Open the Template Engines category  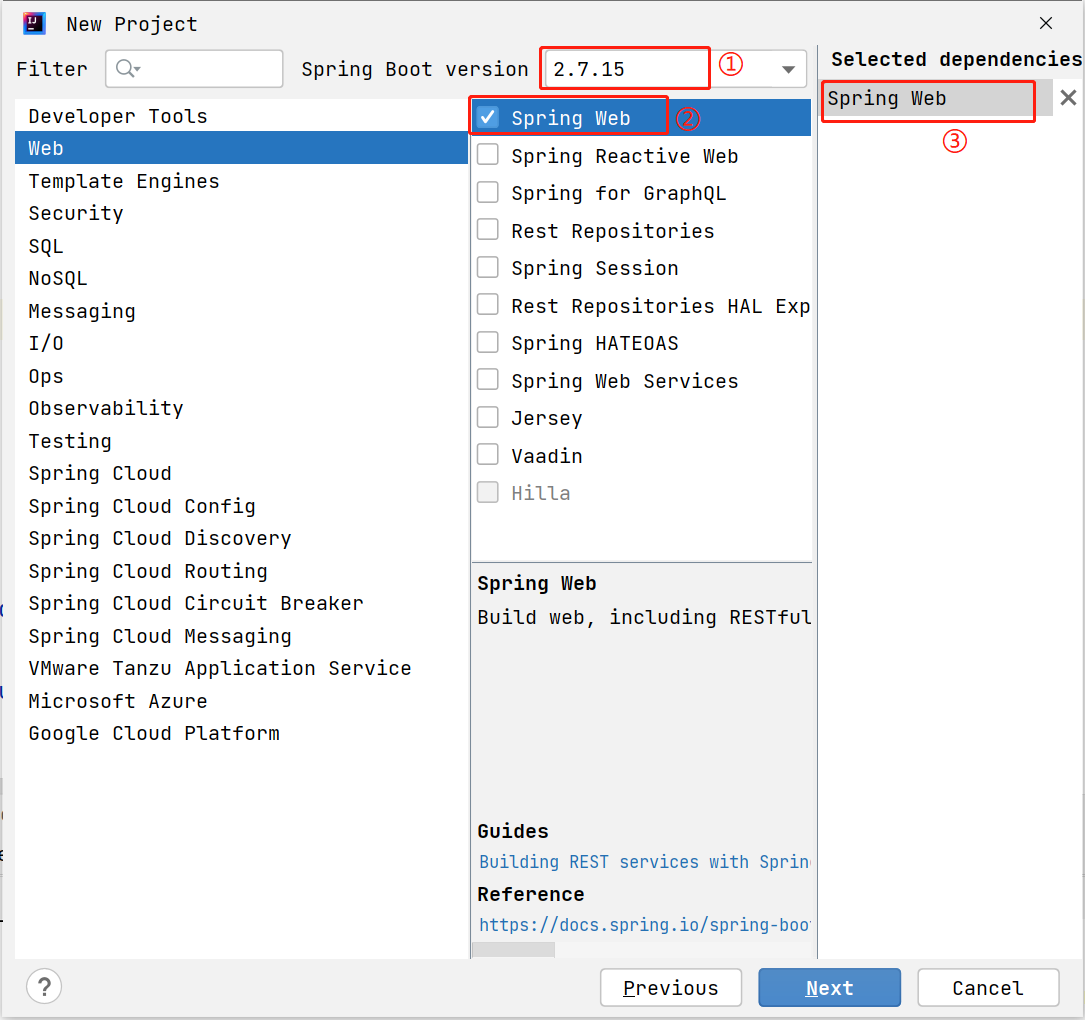click(241, 181)
